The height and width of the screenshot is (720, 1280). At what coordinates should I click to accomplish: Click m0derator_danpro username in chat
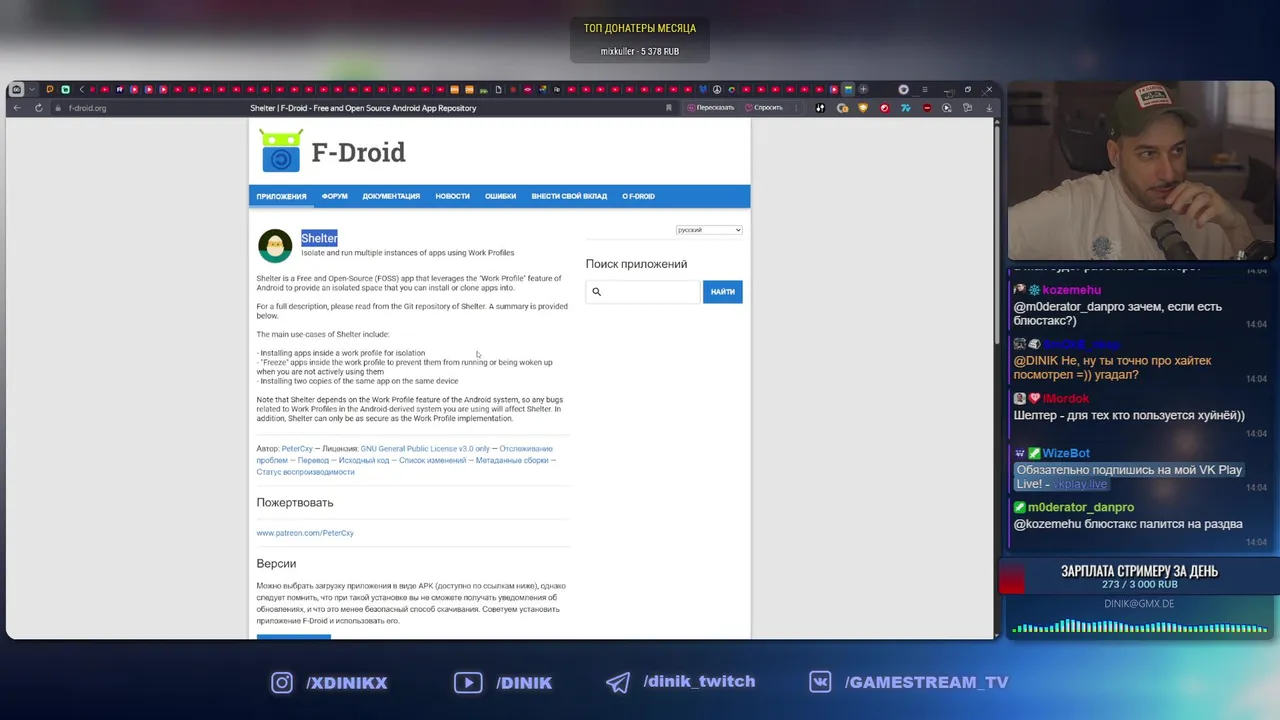coord(1081,507)
